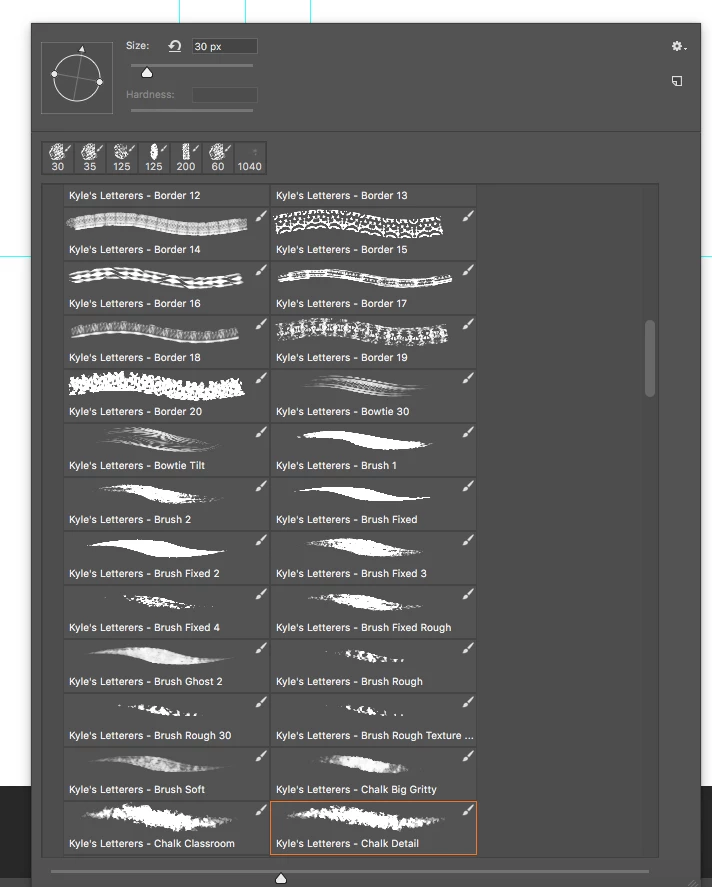Click brush tool icon on Border 19 row
The image size is (712, 887).
pyautogui.click(x=468, y=324)
